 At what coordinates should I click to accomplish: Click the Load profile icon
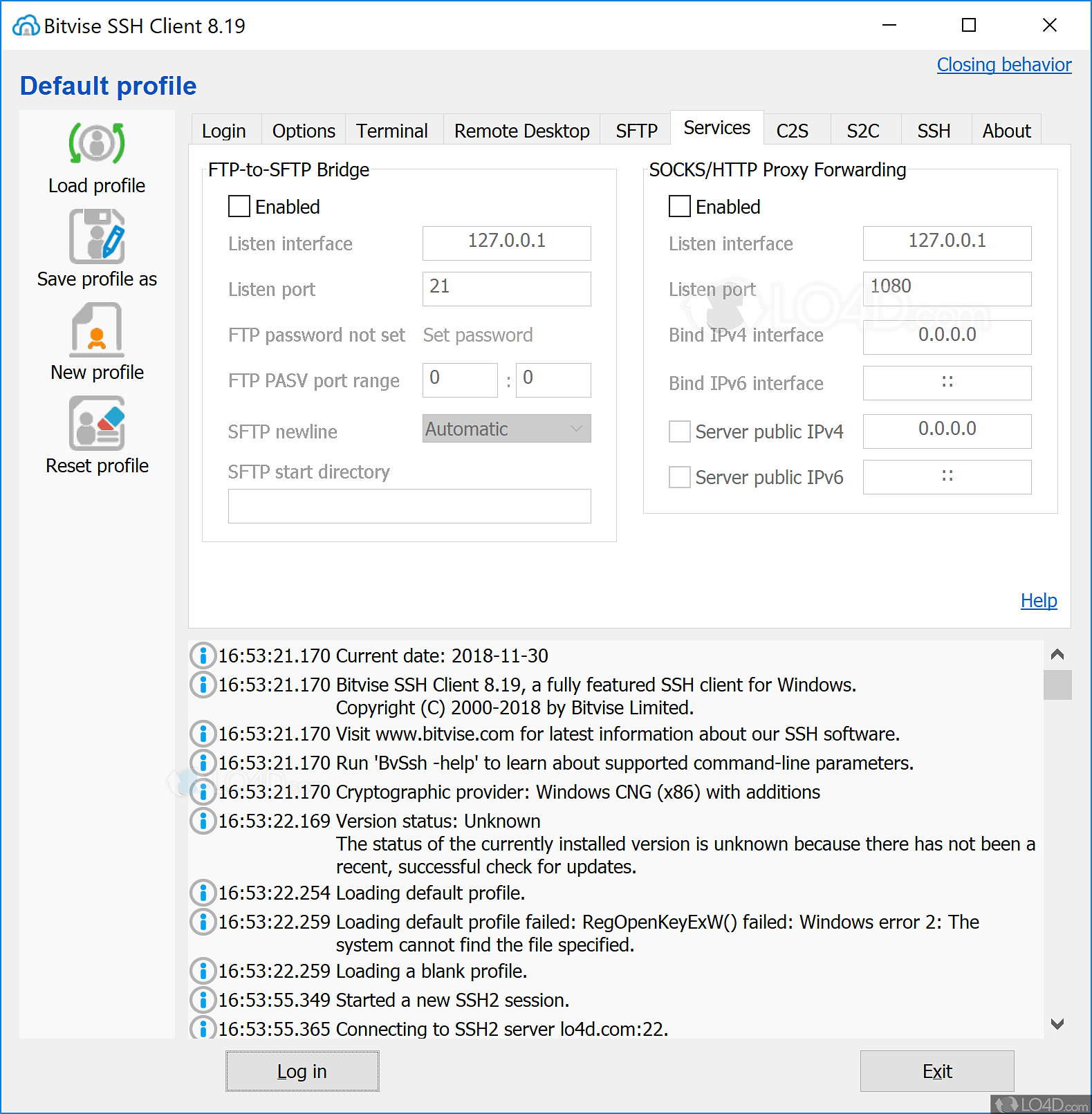97,143
